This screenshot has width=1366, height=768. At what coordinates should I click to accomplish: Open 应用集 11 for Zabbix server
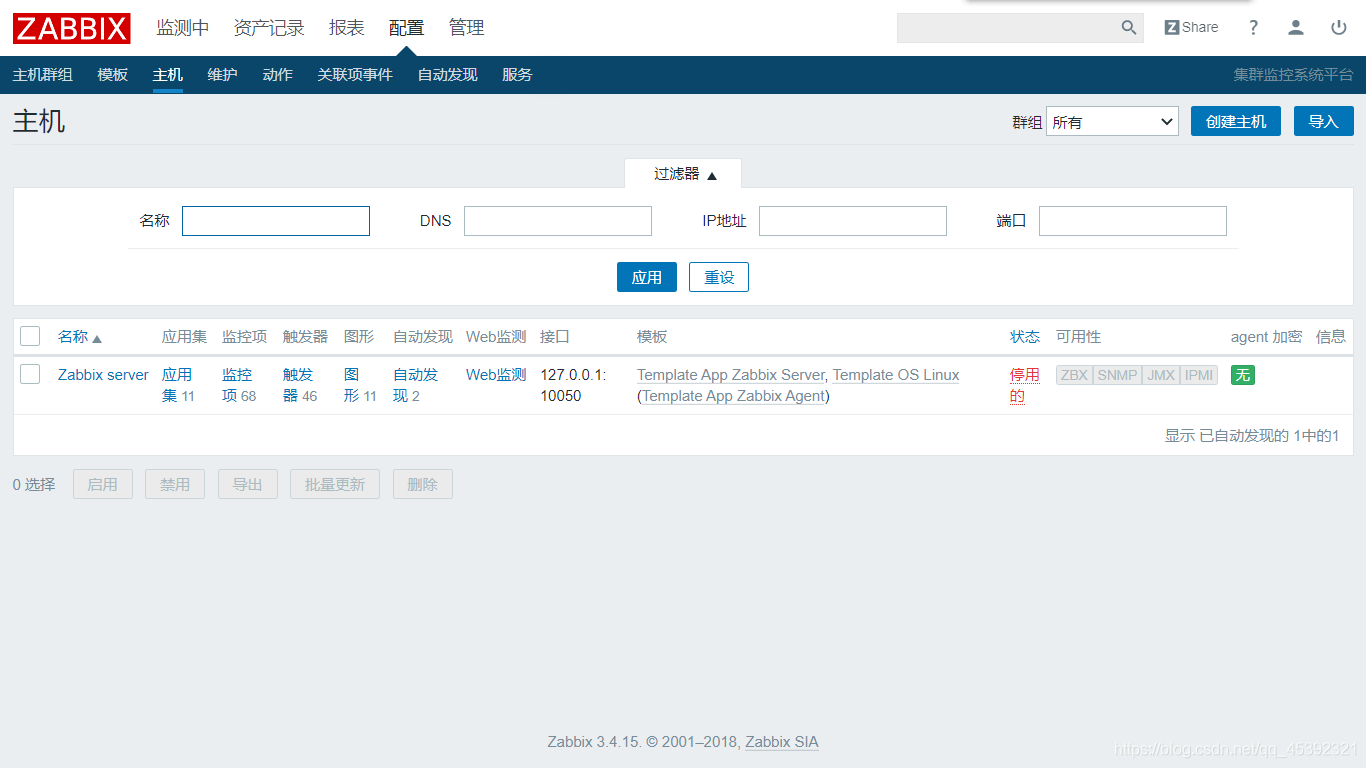coord(178,385)
